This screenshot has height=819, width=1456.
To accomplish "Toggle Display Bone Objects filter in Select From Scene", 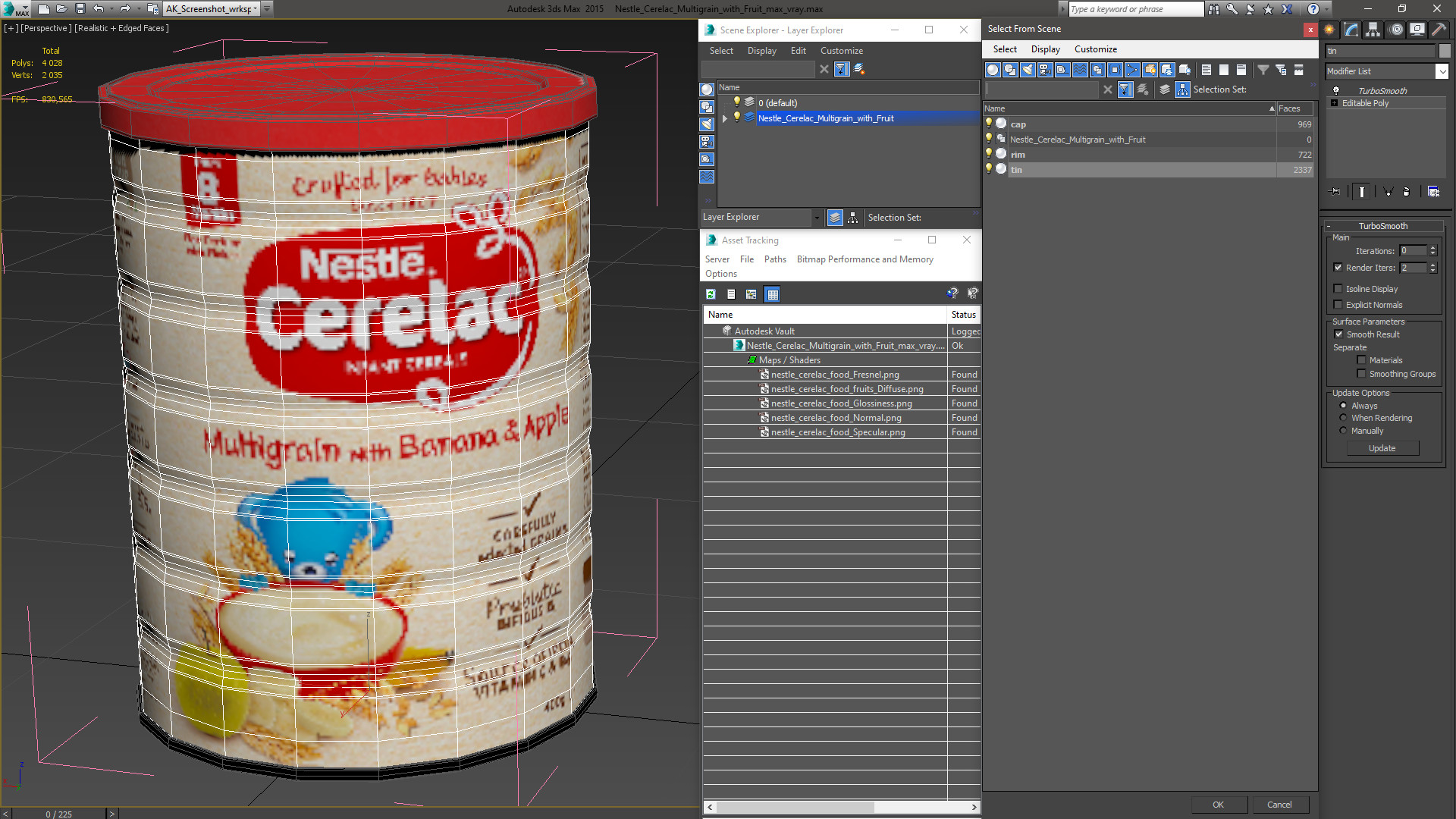I will pos(1132,70).
